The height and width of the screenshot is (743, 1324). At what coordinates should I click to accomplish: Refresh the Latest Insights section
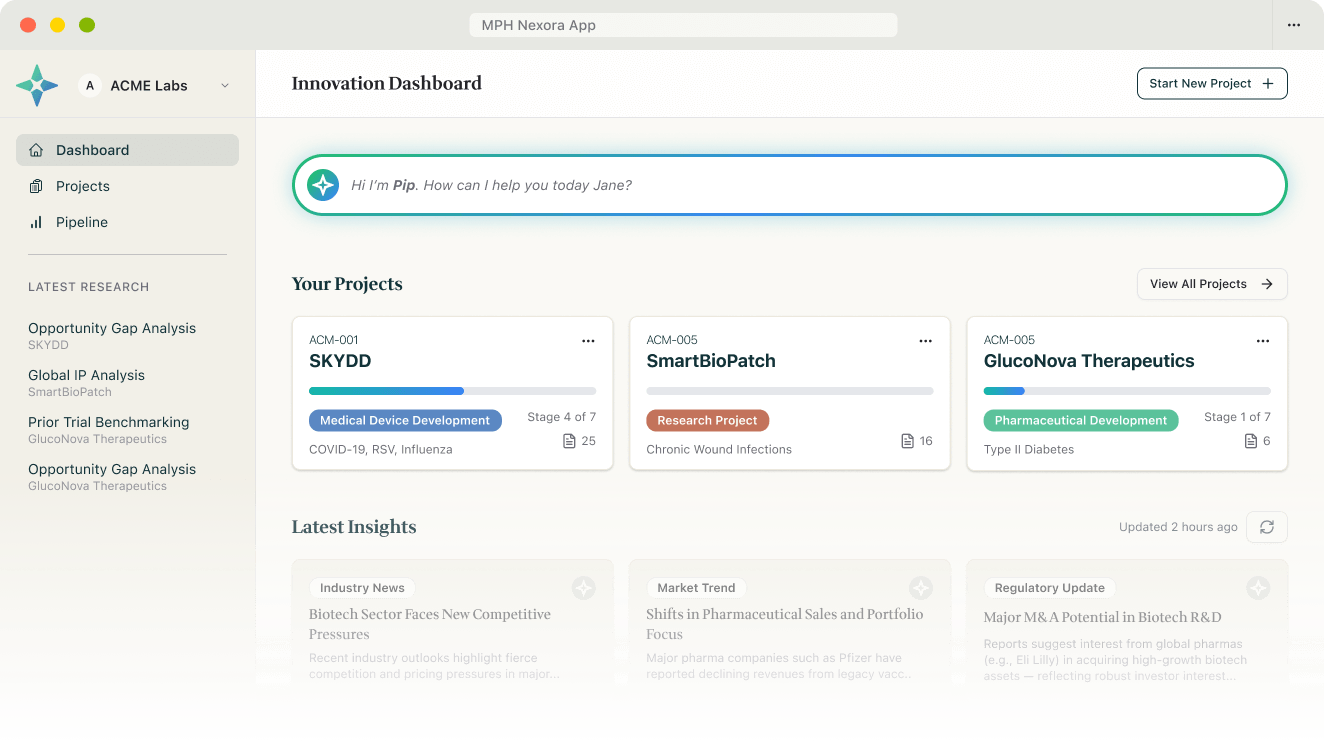[x=1267, y=527]
